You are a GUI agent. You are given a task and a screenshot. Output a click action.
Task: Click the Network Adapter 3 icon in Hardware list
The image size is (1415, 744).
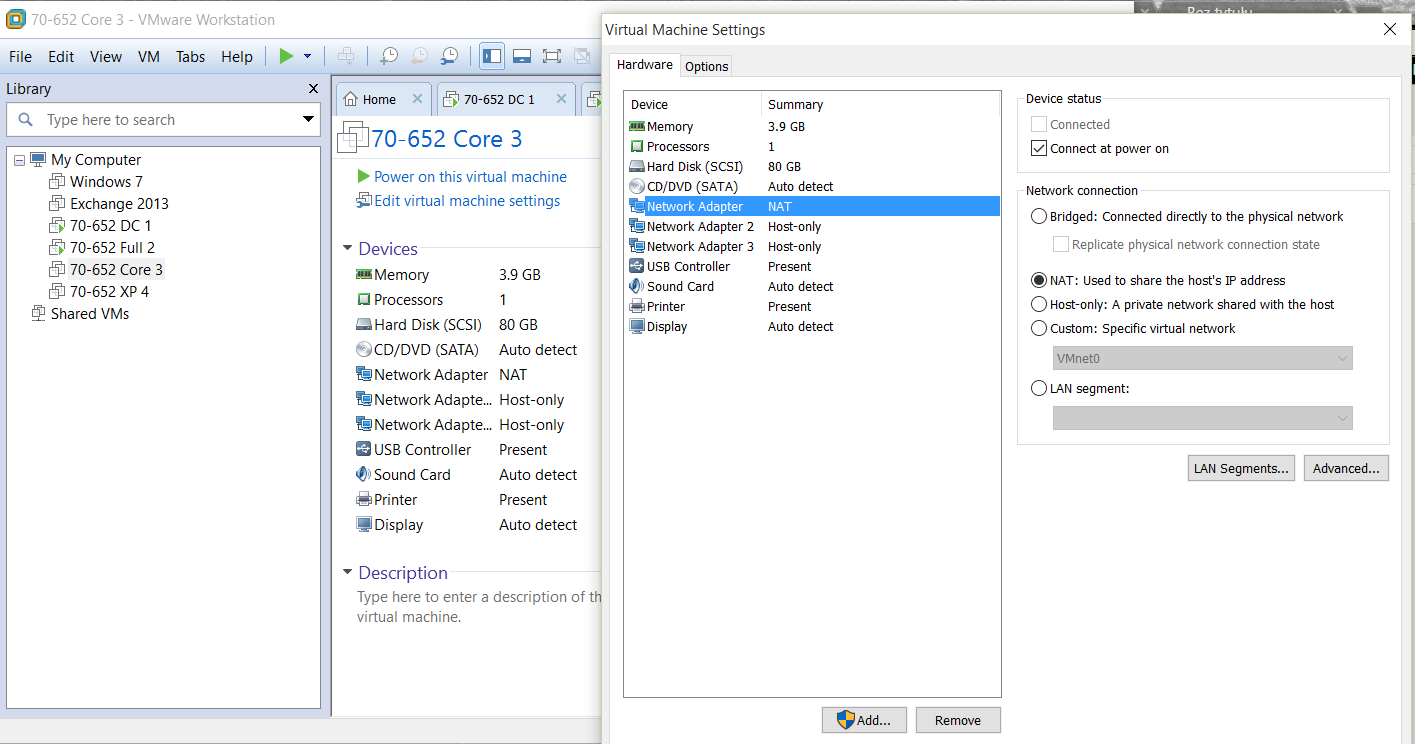637,246
